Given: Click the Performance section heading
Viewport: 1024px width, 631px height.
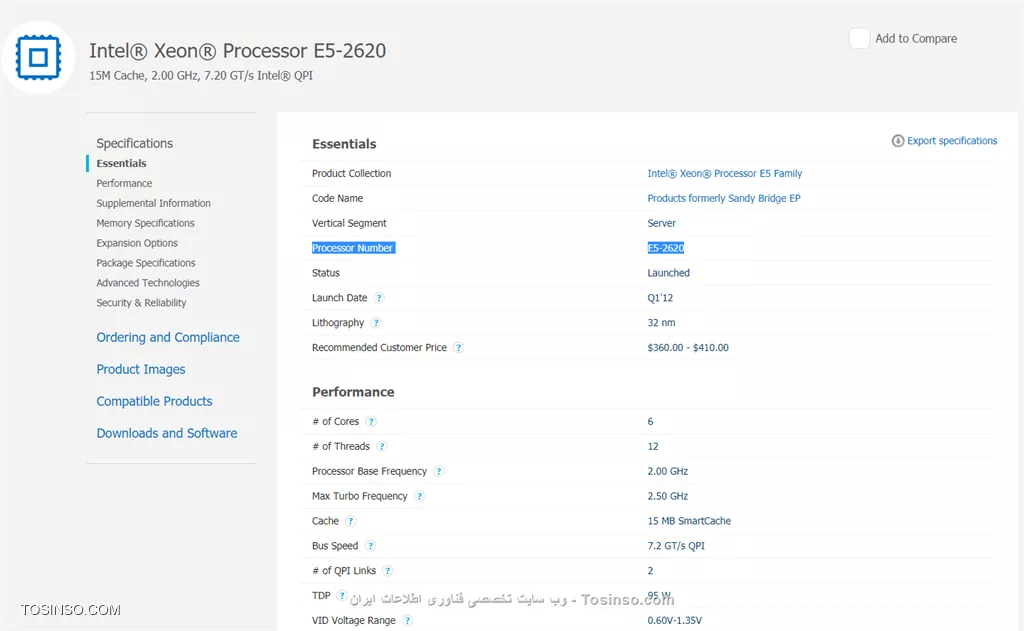Looking at the screenshot, I should pyautogui.click(x=353, y=392).
